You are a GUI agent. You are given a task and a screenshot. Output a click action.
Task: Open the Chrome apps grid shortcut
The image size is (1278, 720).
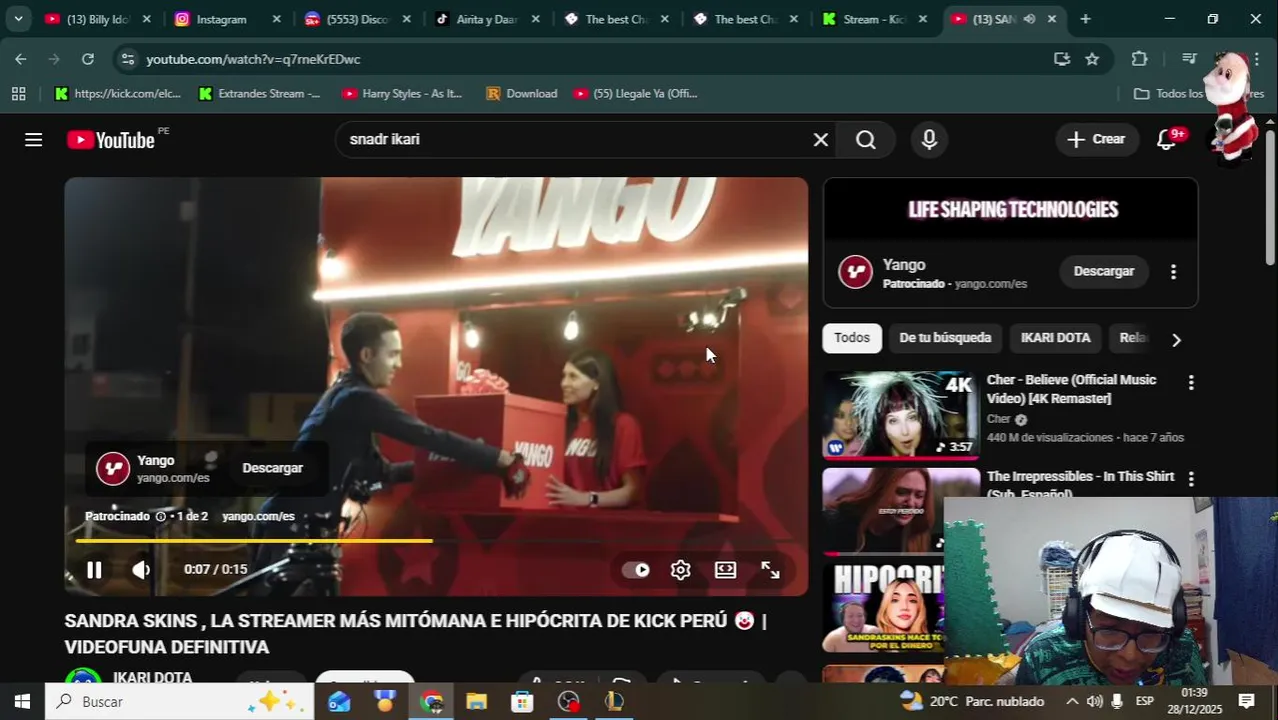click(18, 94)
